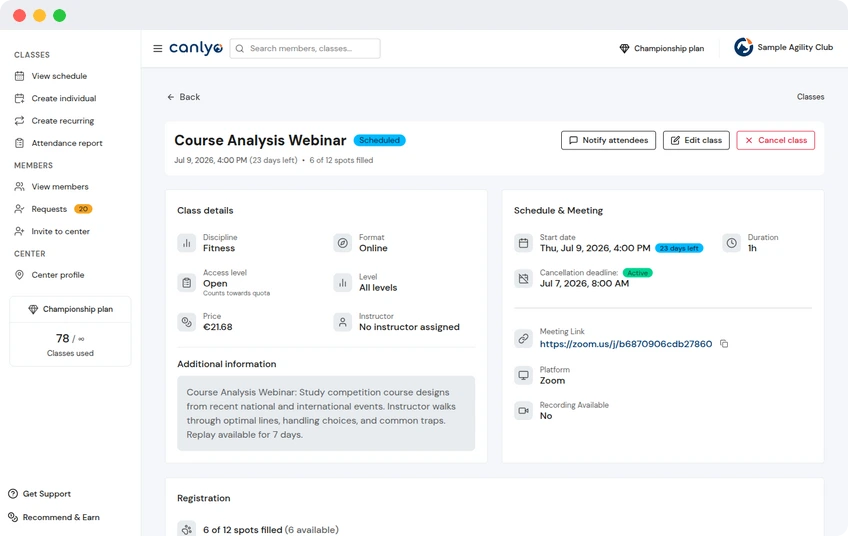Copy the Zoom meeting link with copy icon
Image resolution: width=848 pixels, height=536 pixels.
724,343
